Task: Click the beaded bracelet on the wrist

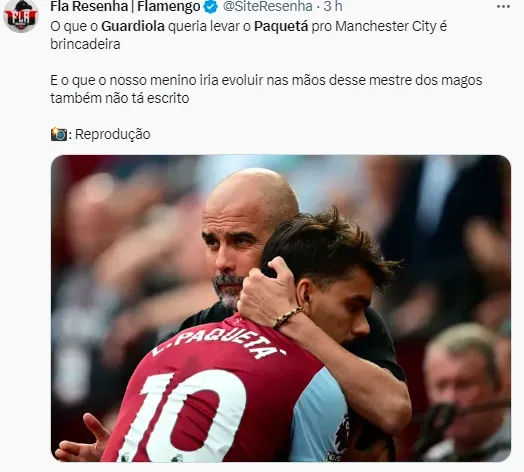Action: point(287,317)
